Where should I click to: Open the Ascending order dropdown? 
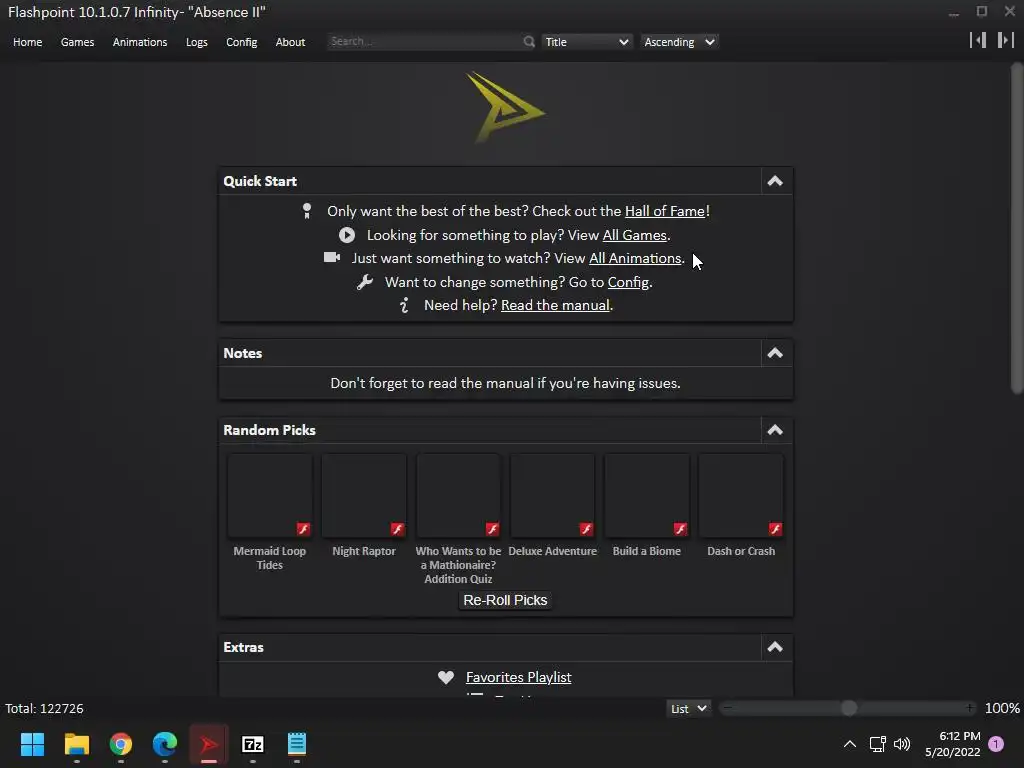coord(679,42)
